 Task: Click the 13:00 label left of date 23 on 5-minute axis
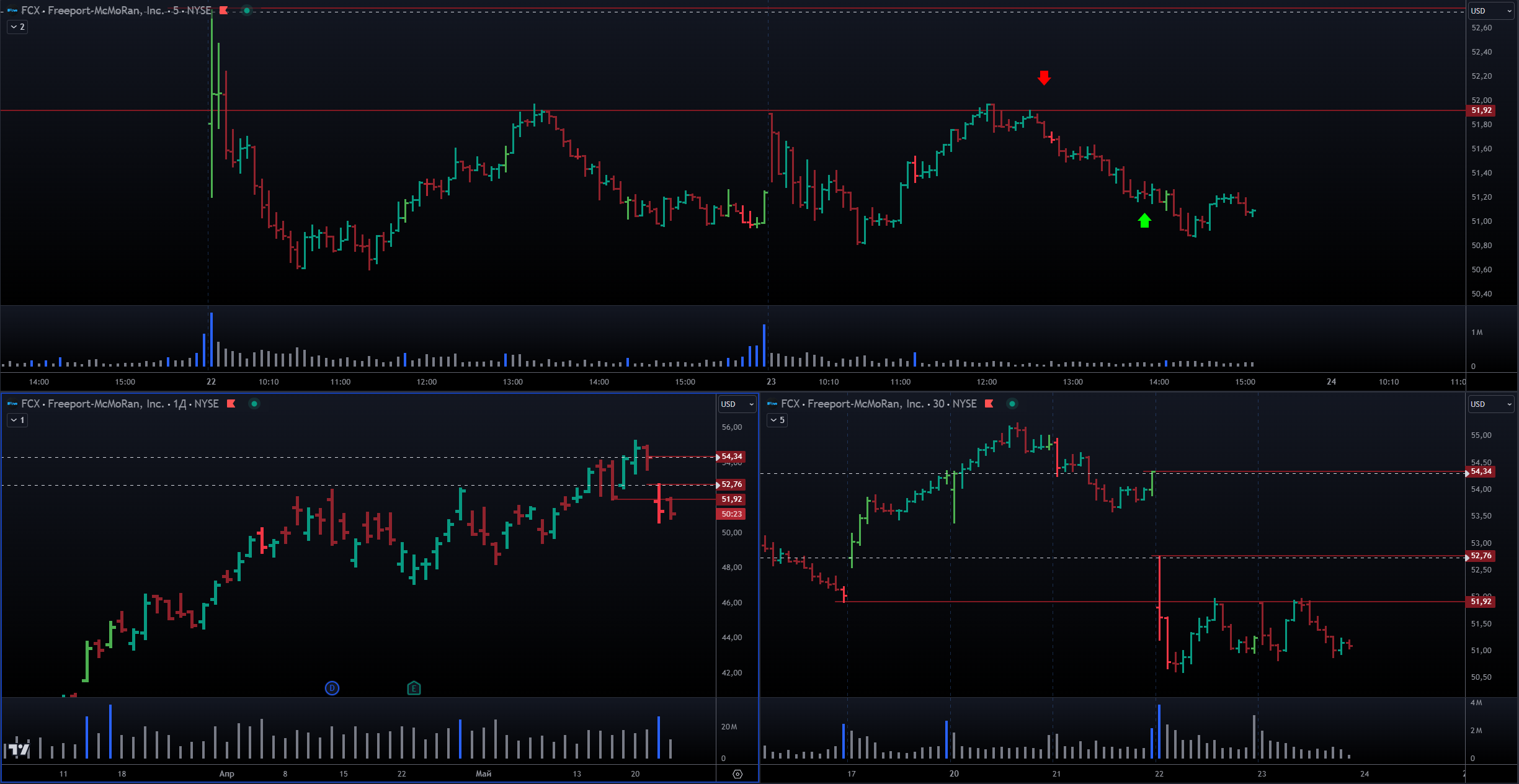(x=512, y=382)
